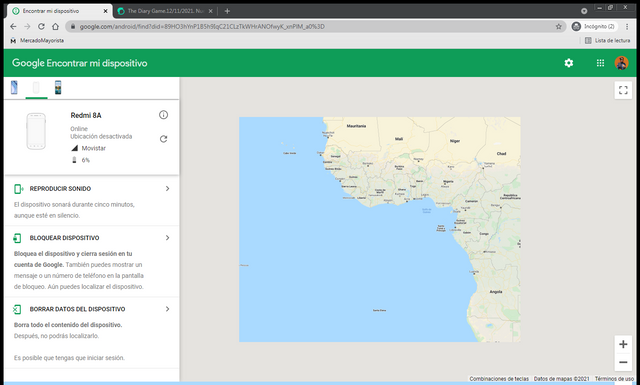This screenshot has width=640, height=385.
Task: Click the 'Ubicación desactivada' status text
Action: [101, 136]
